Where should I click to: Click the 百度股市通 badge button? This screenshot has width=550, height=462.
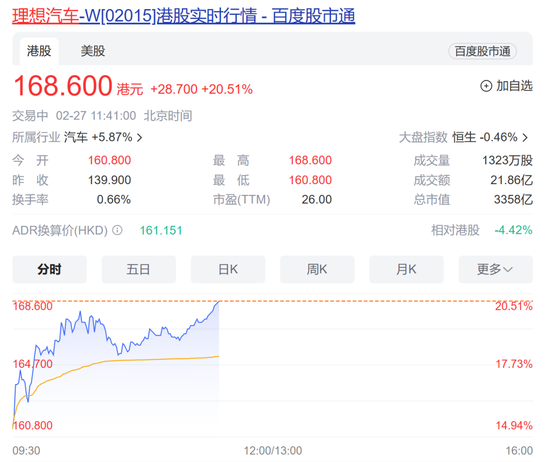pyautogui.click(x=482, y=52)
